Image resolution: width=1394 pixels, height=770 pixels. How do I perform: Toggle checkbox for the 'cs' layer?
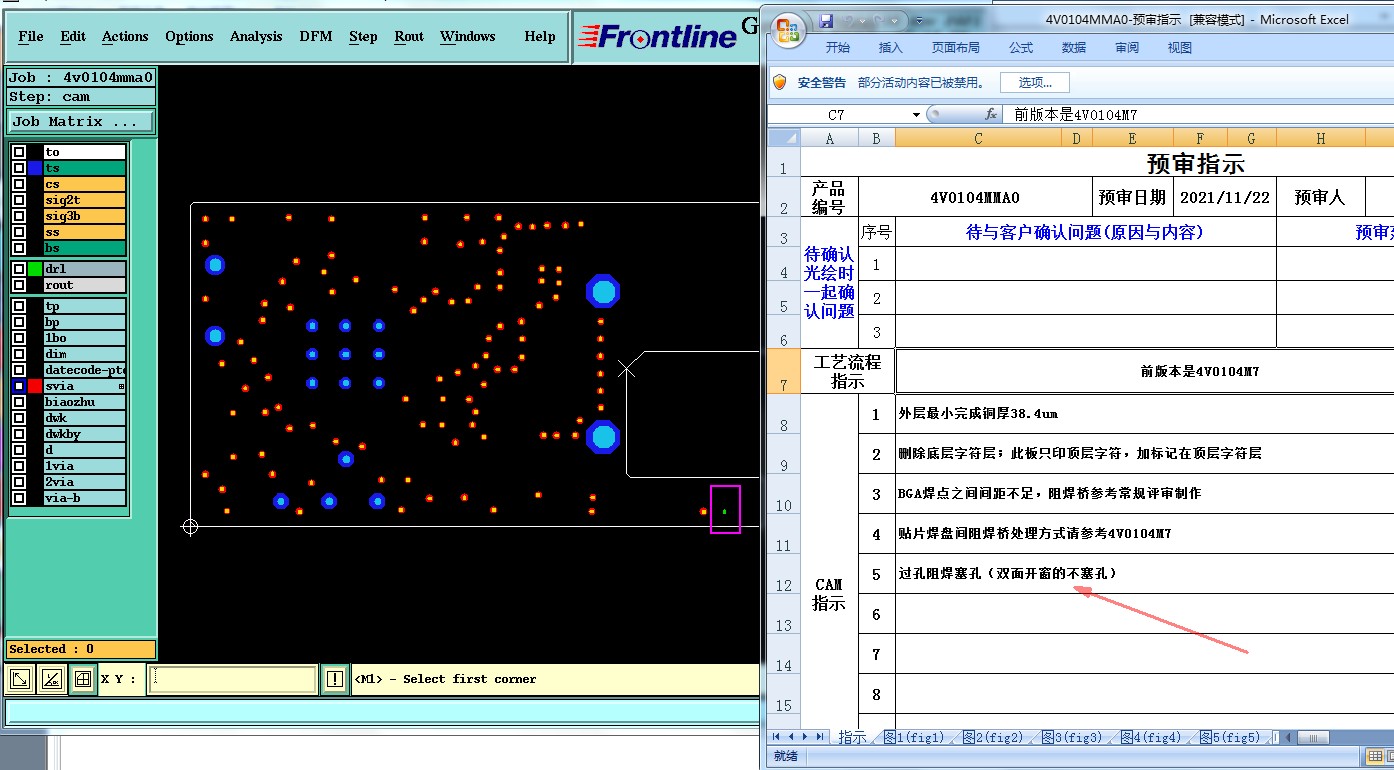click(19, 184)
